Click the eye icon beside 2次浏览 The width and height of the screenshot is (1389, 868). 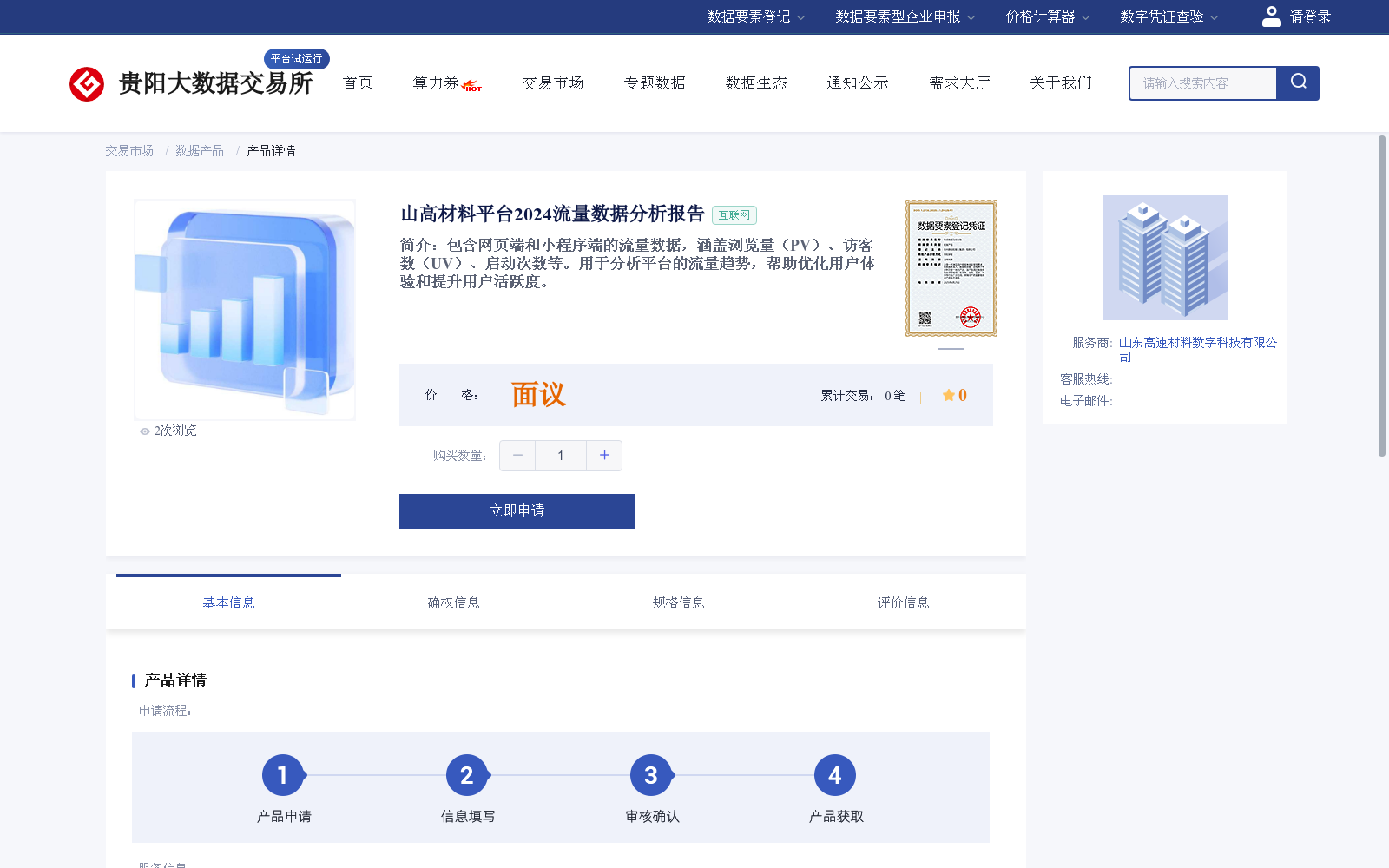coord(145,431)
